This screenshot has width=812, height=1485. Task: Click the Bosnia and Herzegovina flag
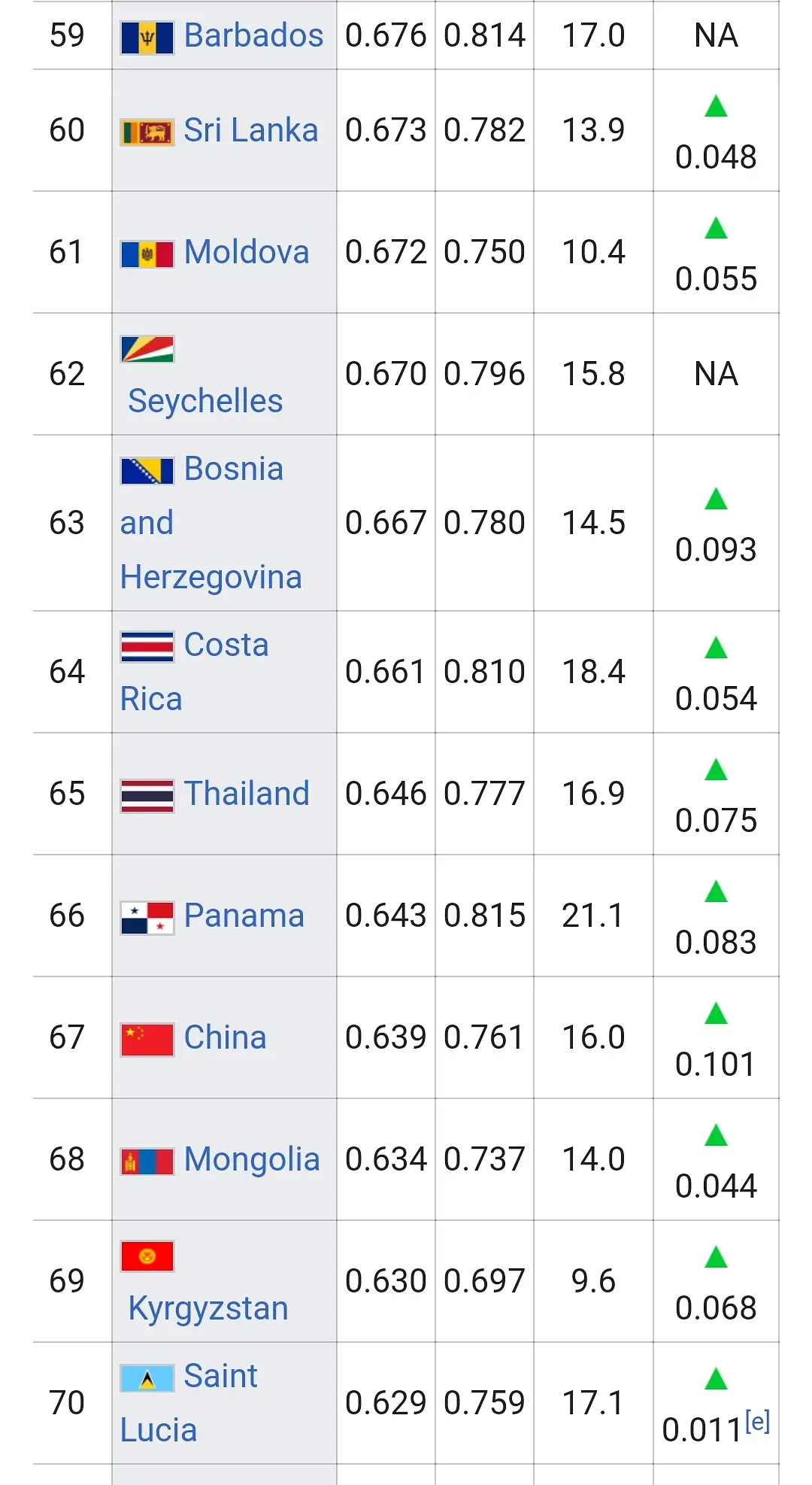(x=147, y=471)
